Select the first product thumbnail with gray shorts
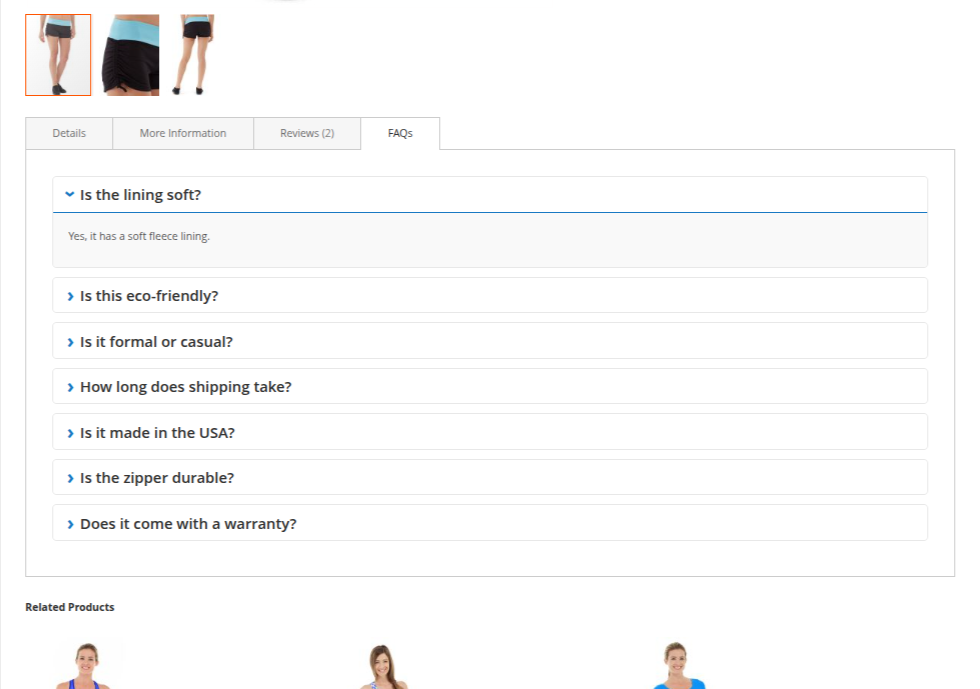980x689 pixels. [x=57, y=54]
